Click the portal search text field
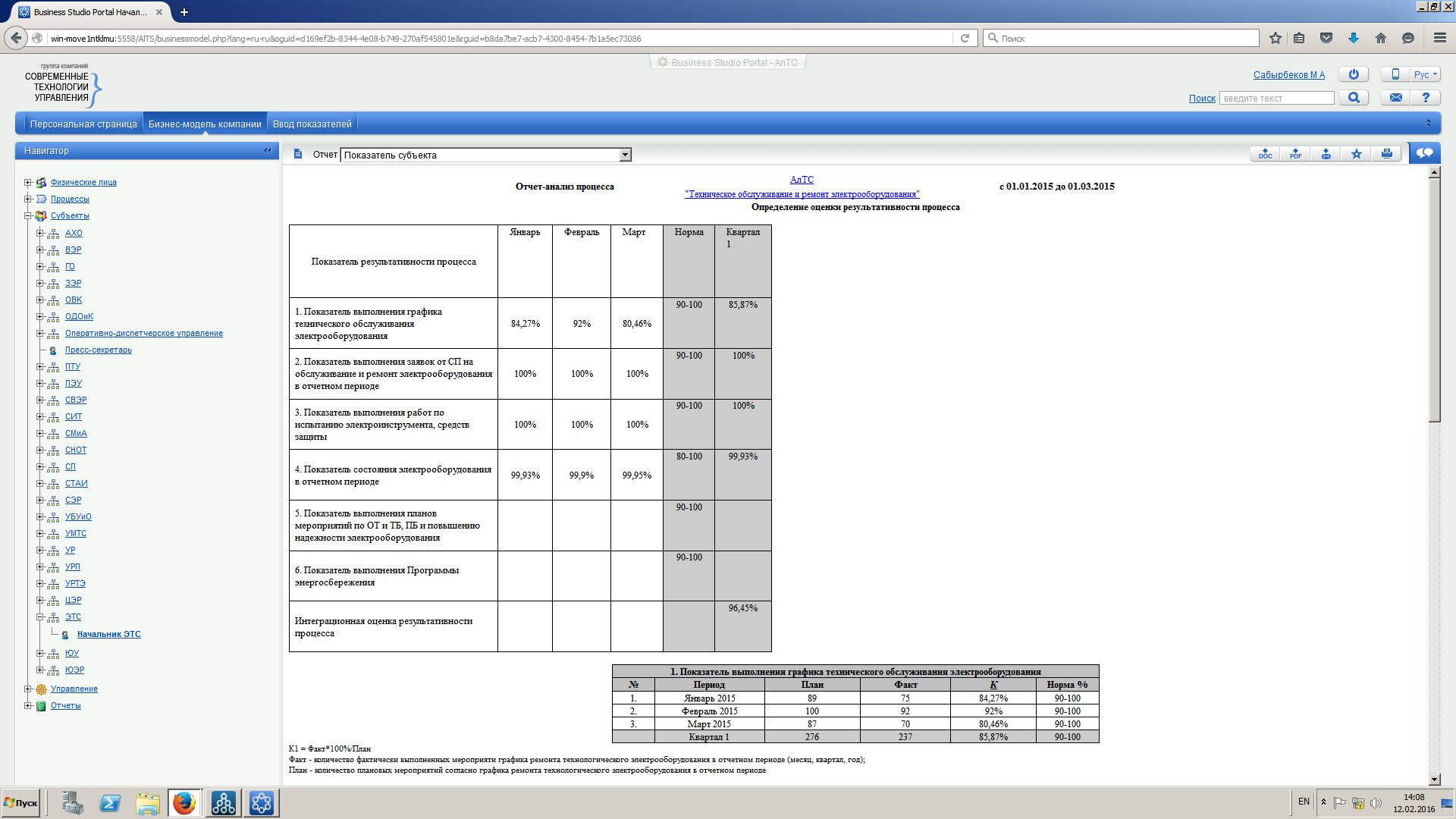 (1276, 99)
